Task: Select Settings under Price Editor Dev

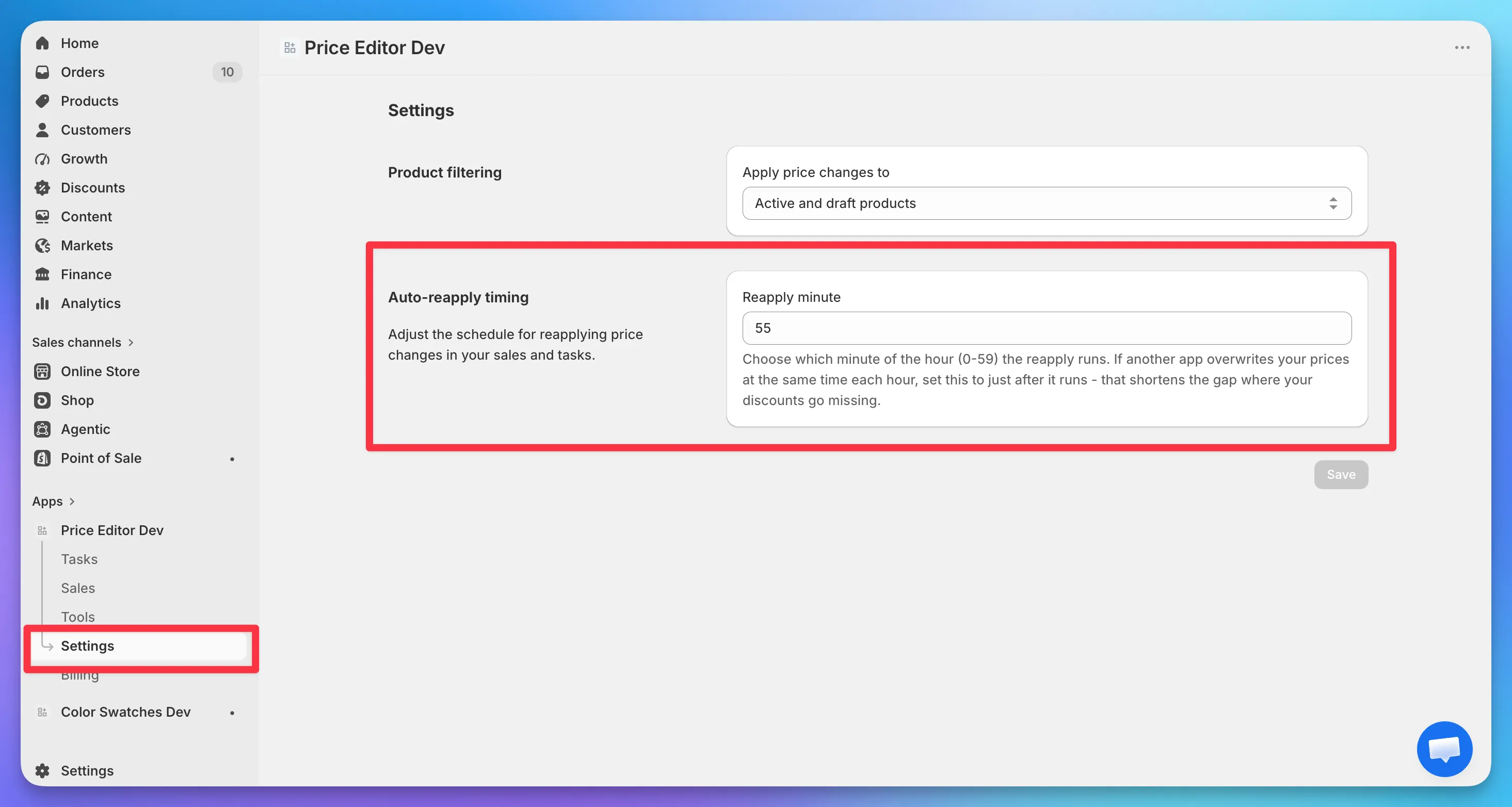Action: pyautogui.click(x=138, y=645)
